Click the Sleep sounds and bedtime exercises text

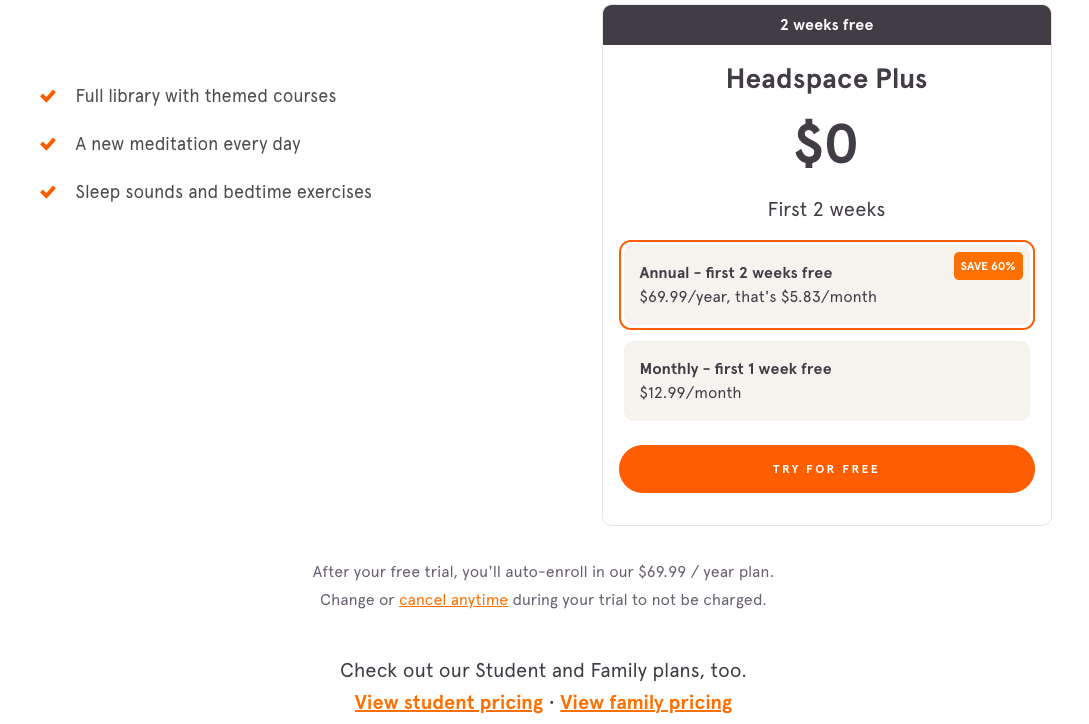(x=224, y=192)
